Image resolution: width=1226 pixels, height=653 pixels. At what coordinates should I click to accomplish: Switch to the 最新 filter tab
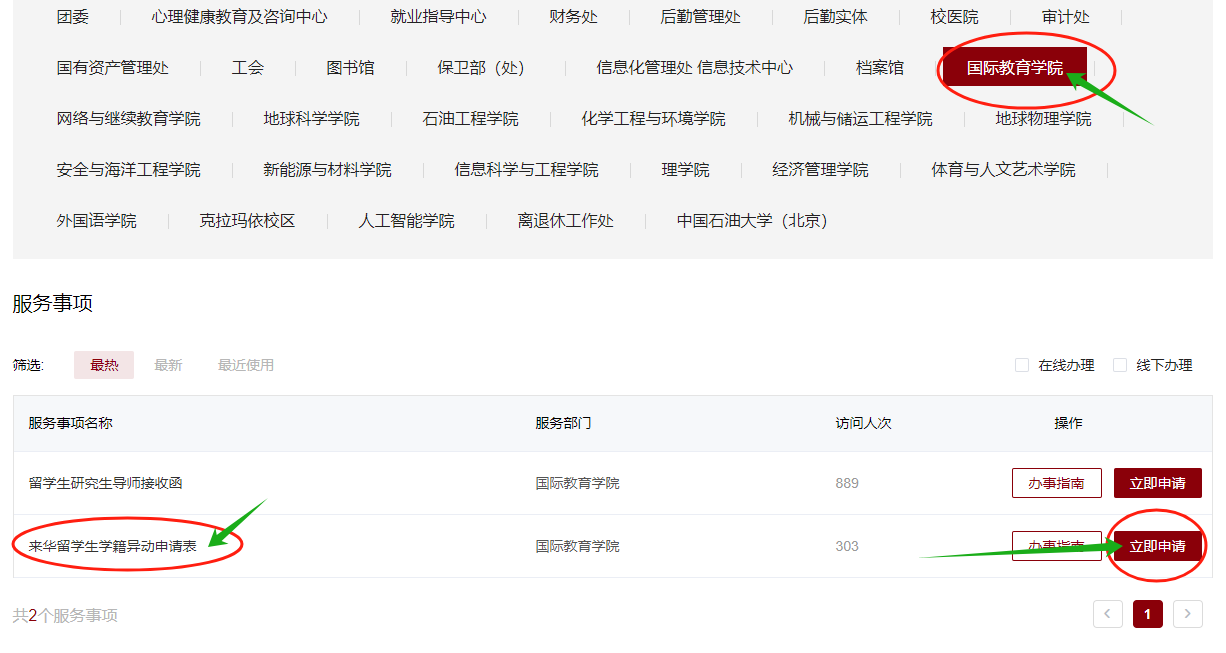tap(168, 365)
